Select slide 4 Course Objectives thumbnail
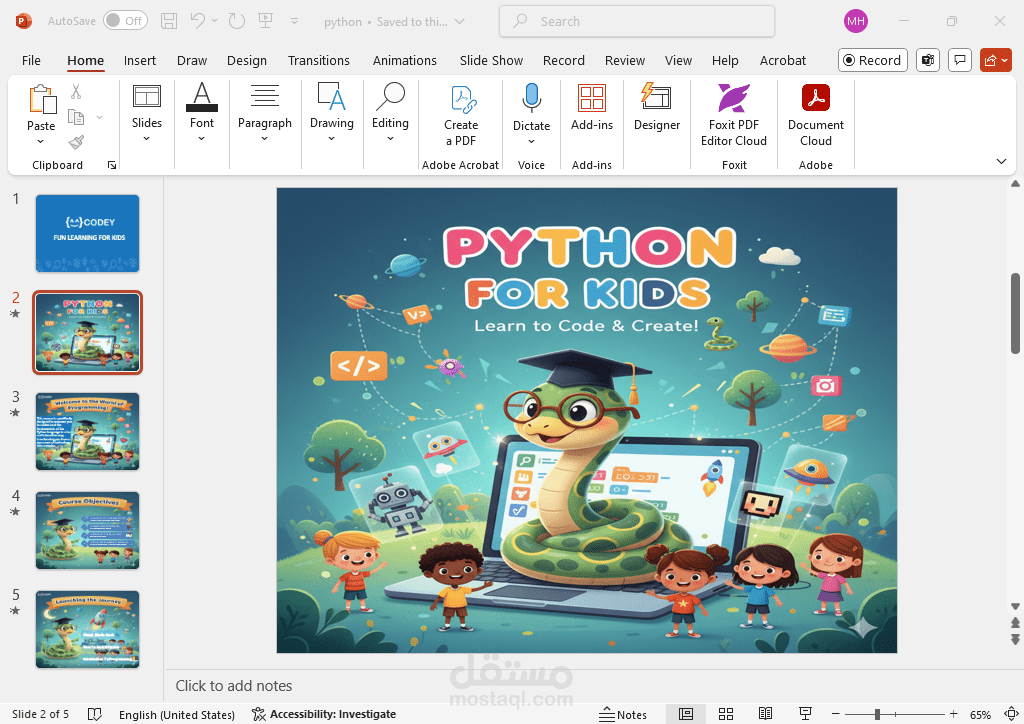The image size is (1024, 724). pos(88,530)
